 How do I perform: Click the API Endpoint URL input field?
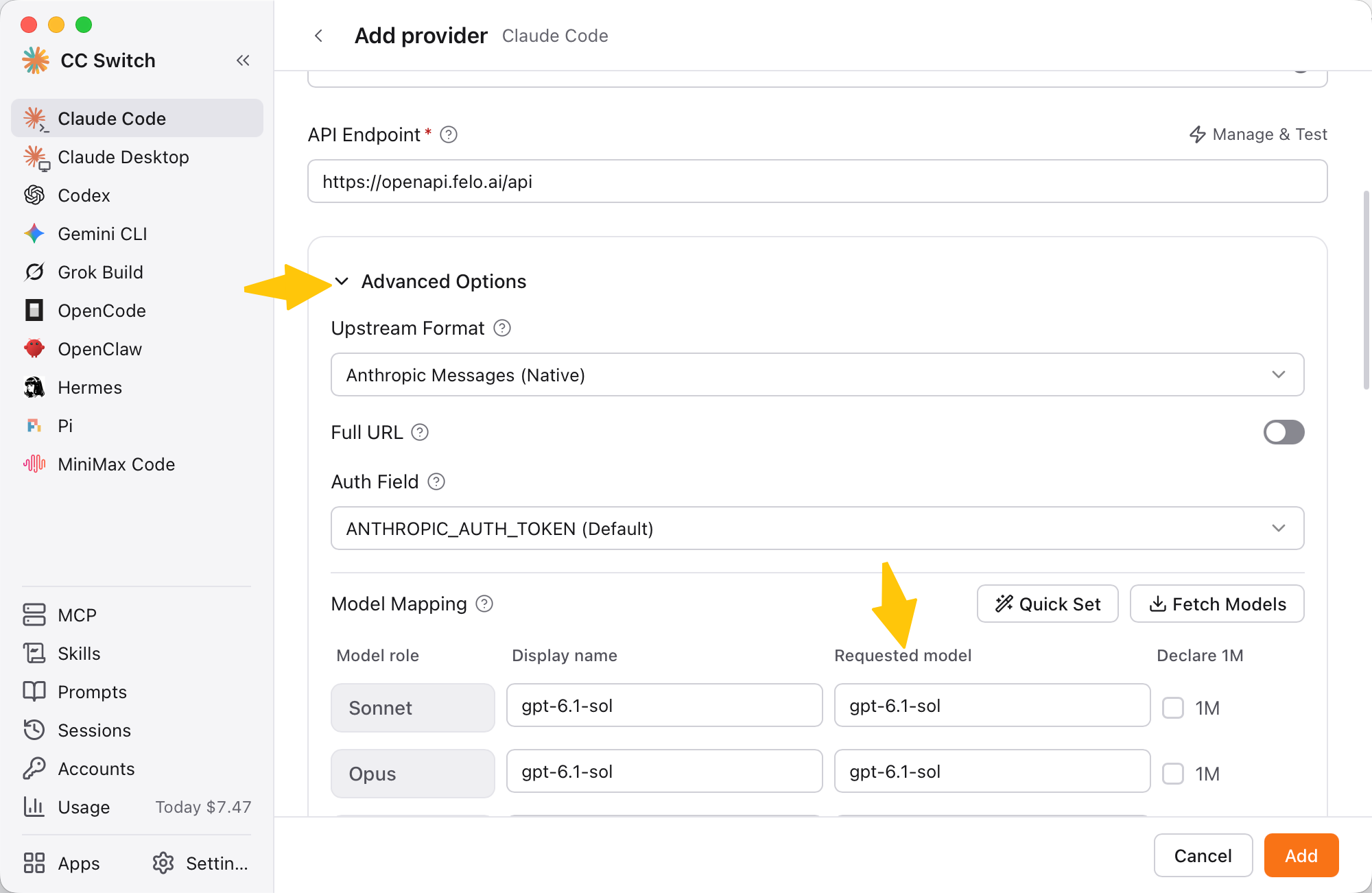pyautogui.click(x=817, y=181)
